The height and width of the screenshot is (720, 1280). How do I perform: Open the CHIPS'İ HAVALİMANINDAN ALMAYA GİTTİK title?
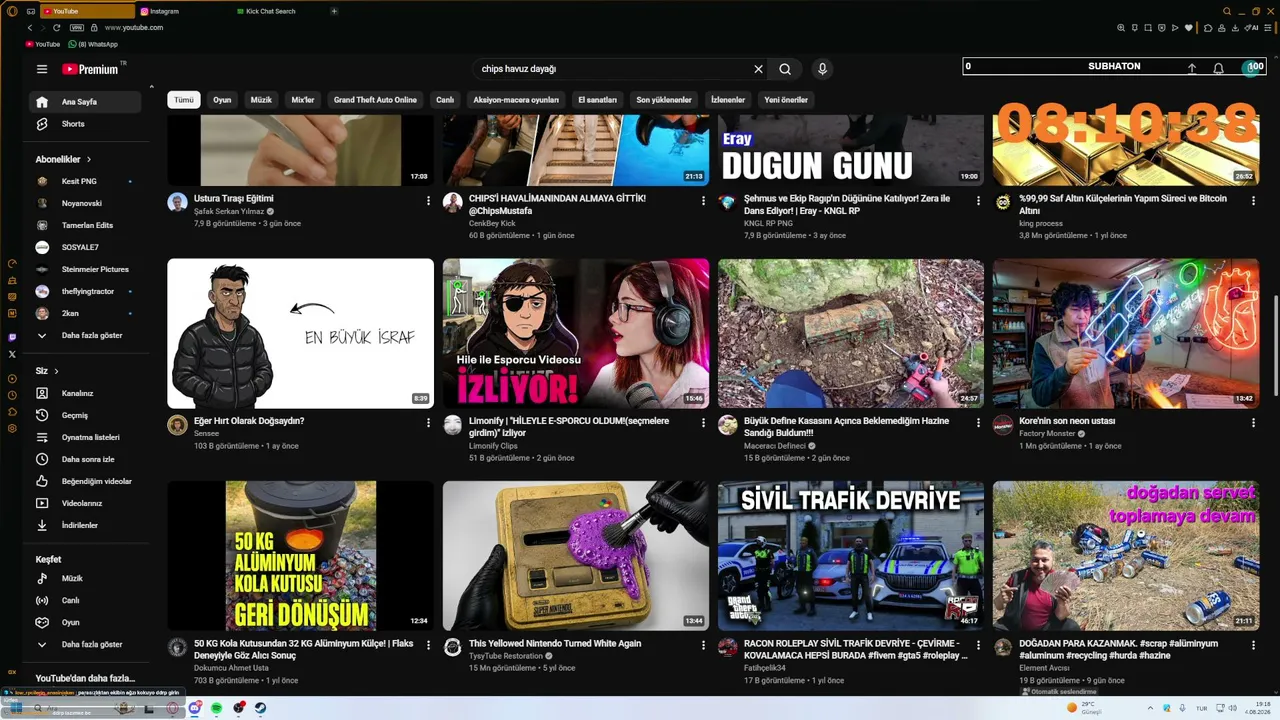pyautogui.click(x=557, y=205)
